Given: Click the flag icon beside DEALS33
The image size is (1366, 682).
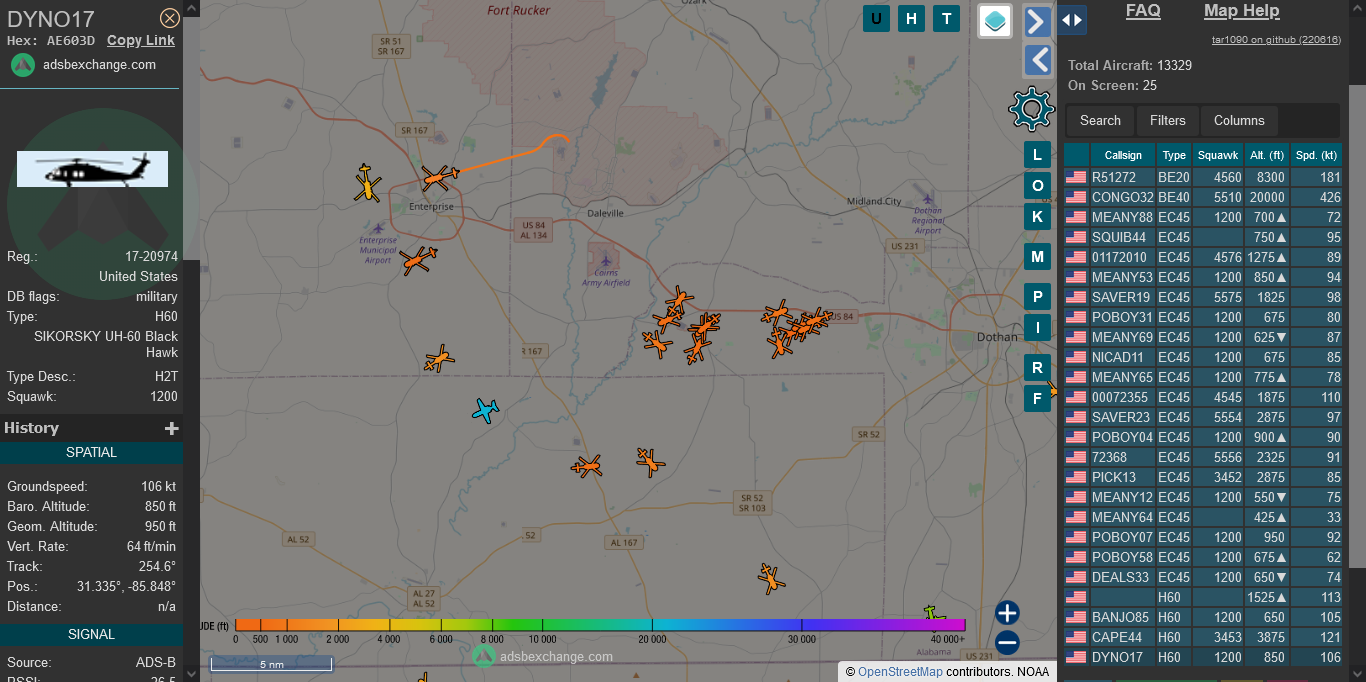Looking at the screenshot, I should (1076, 577).
